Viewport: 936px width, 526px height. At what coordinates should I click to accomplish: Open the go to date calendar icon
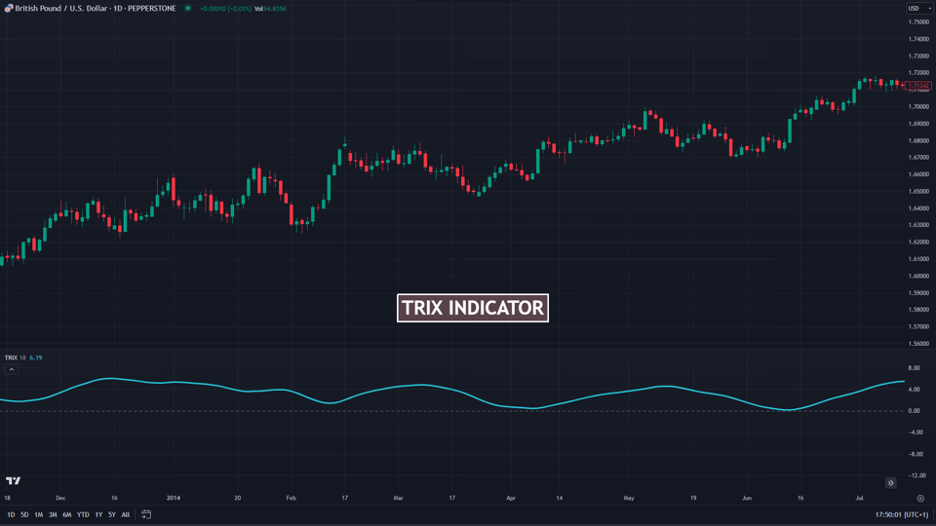[x=146, y=514]
